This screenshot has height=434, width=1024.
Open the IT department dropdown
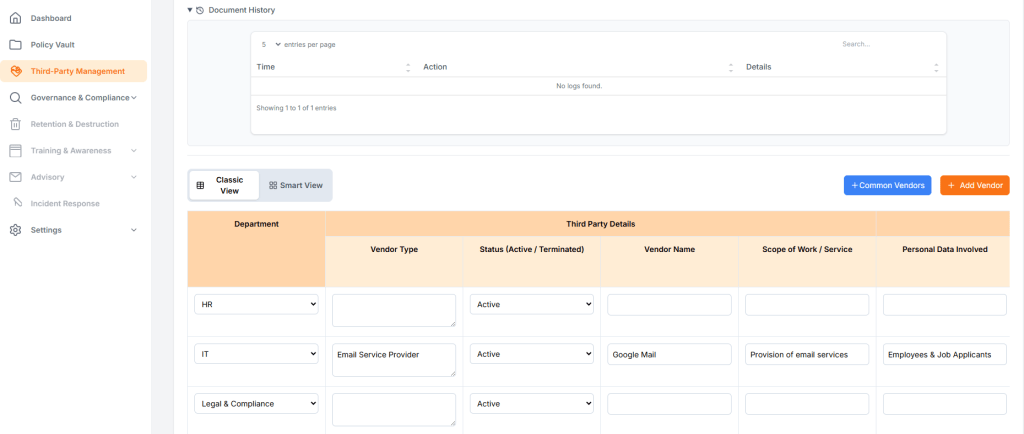(256, 354)
